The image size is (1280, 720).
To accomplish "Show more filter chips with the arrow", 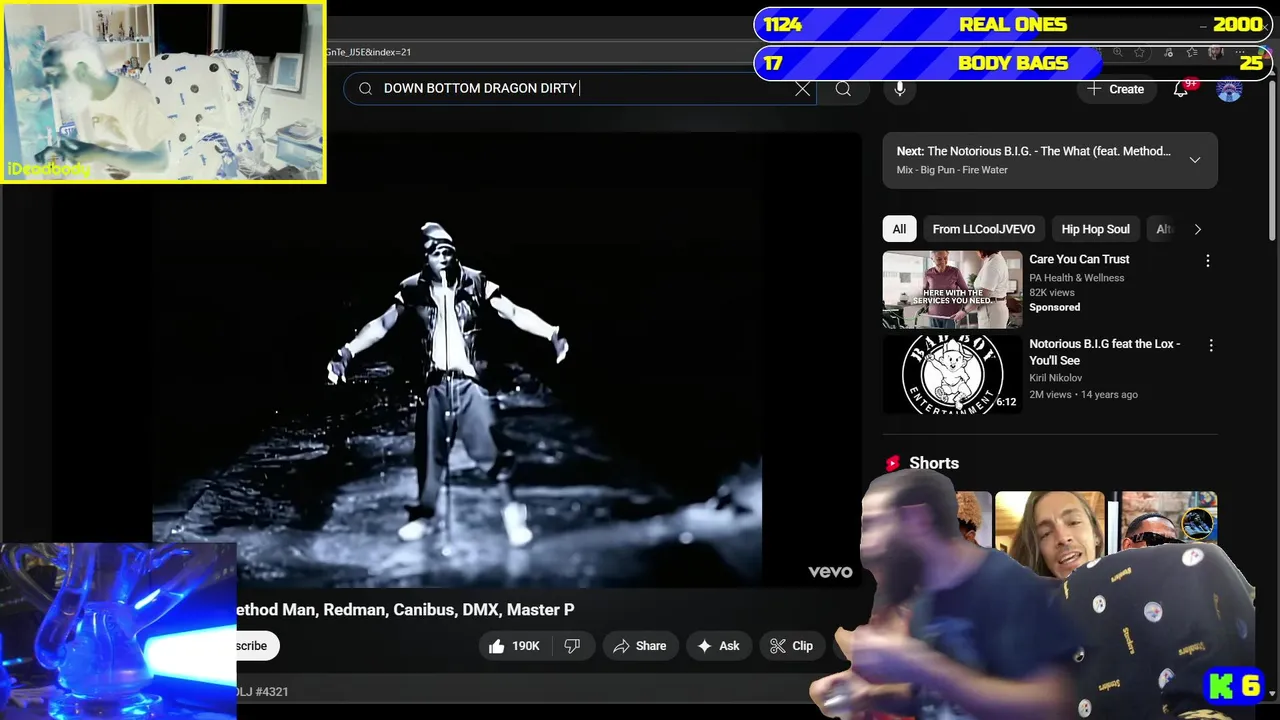I will pos(1197,229).
